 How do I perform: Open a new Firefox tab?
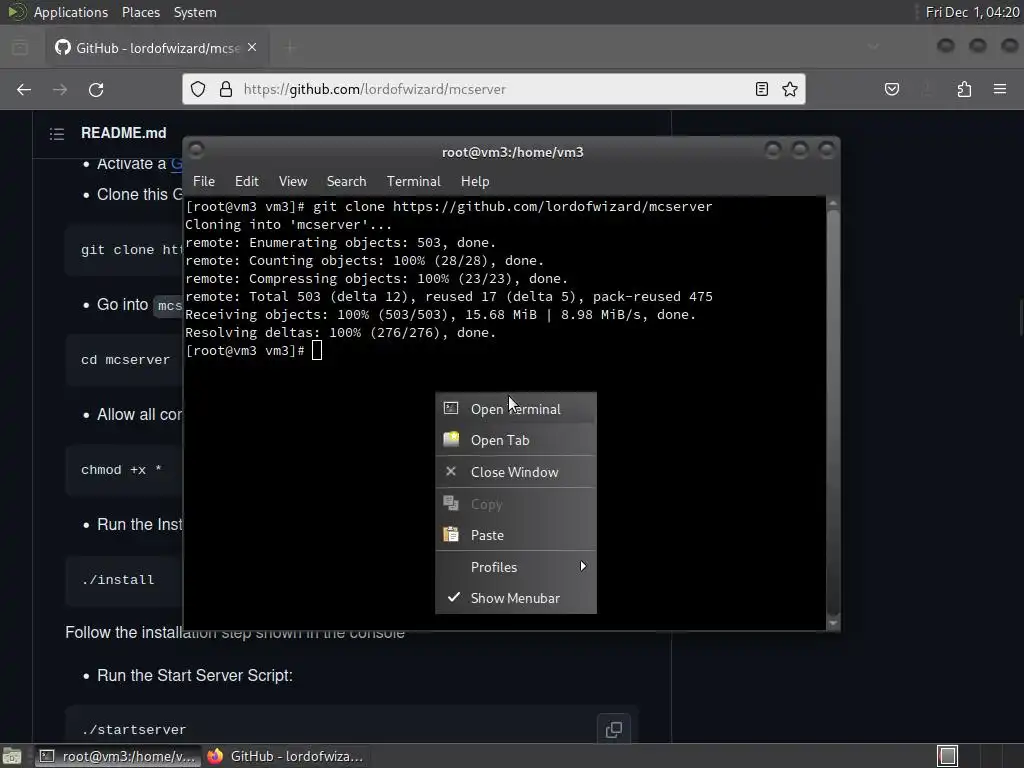coord(290,48)
